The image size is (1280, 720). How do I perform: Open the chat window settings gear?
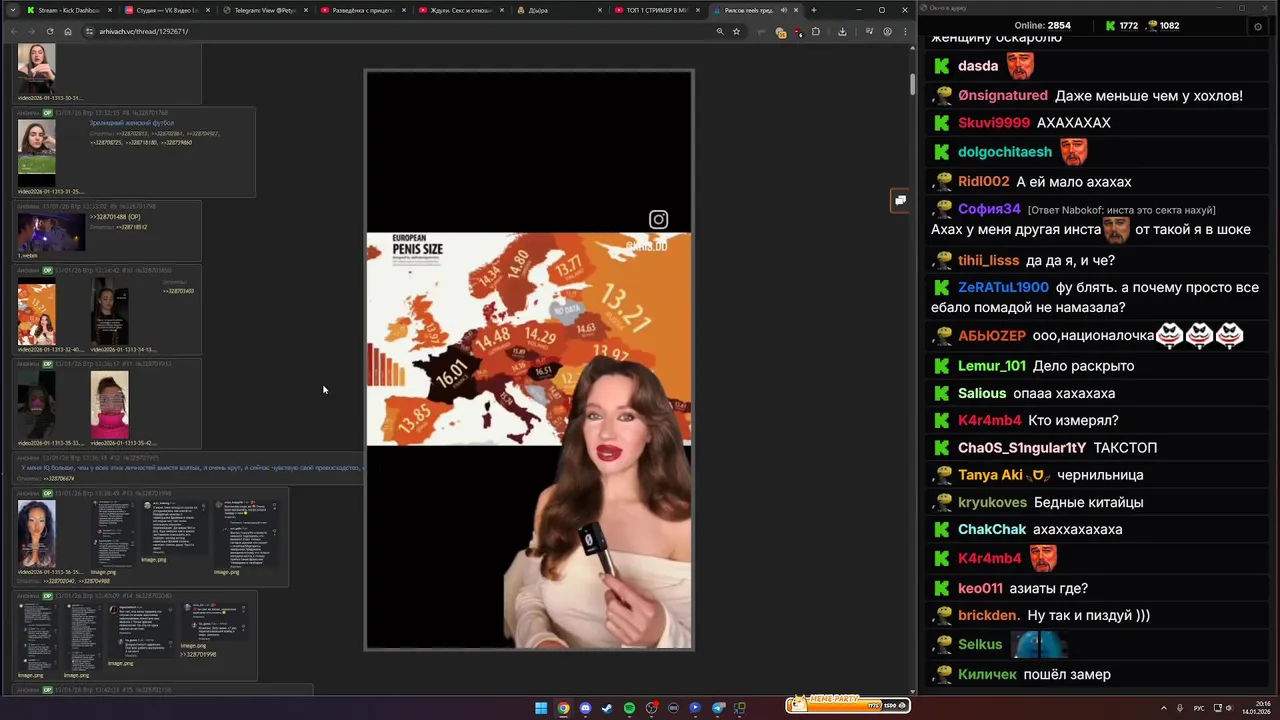(x=1258, y=26)
